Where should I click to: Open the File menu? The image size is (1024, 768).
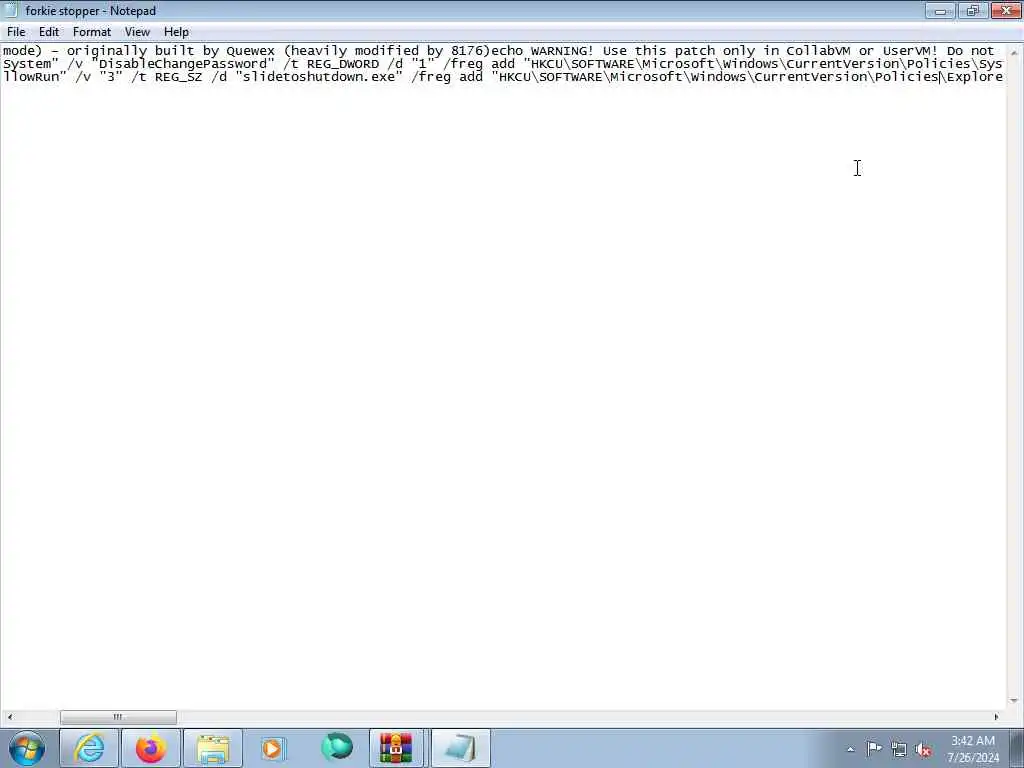[16, 32]
